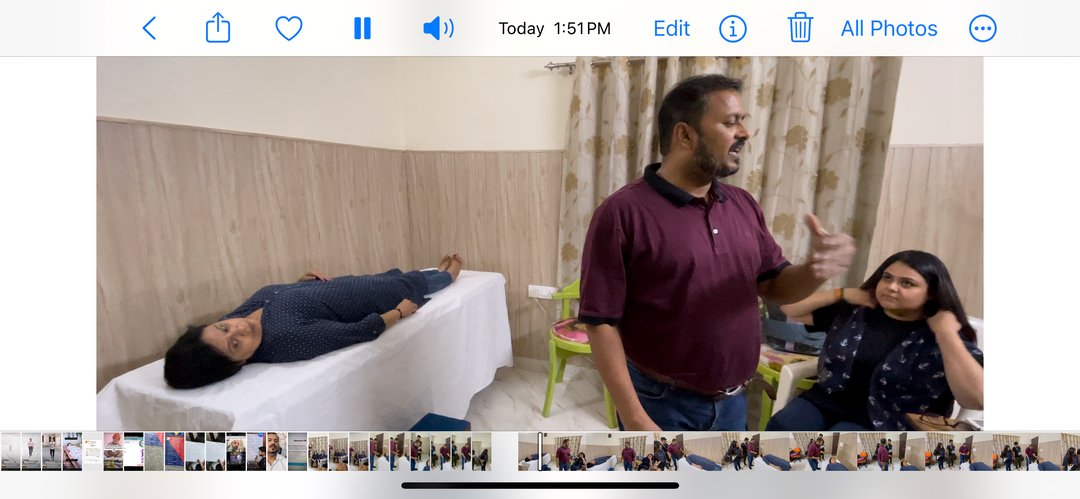Tap the Today 1:51 PM timestamp
The height and width of the screenshot is (499, 1080).
(554, 28)
